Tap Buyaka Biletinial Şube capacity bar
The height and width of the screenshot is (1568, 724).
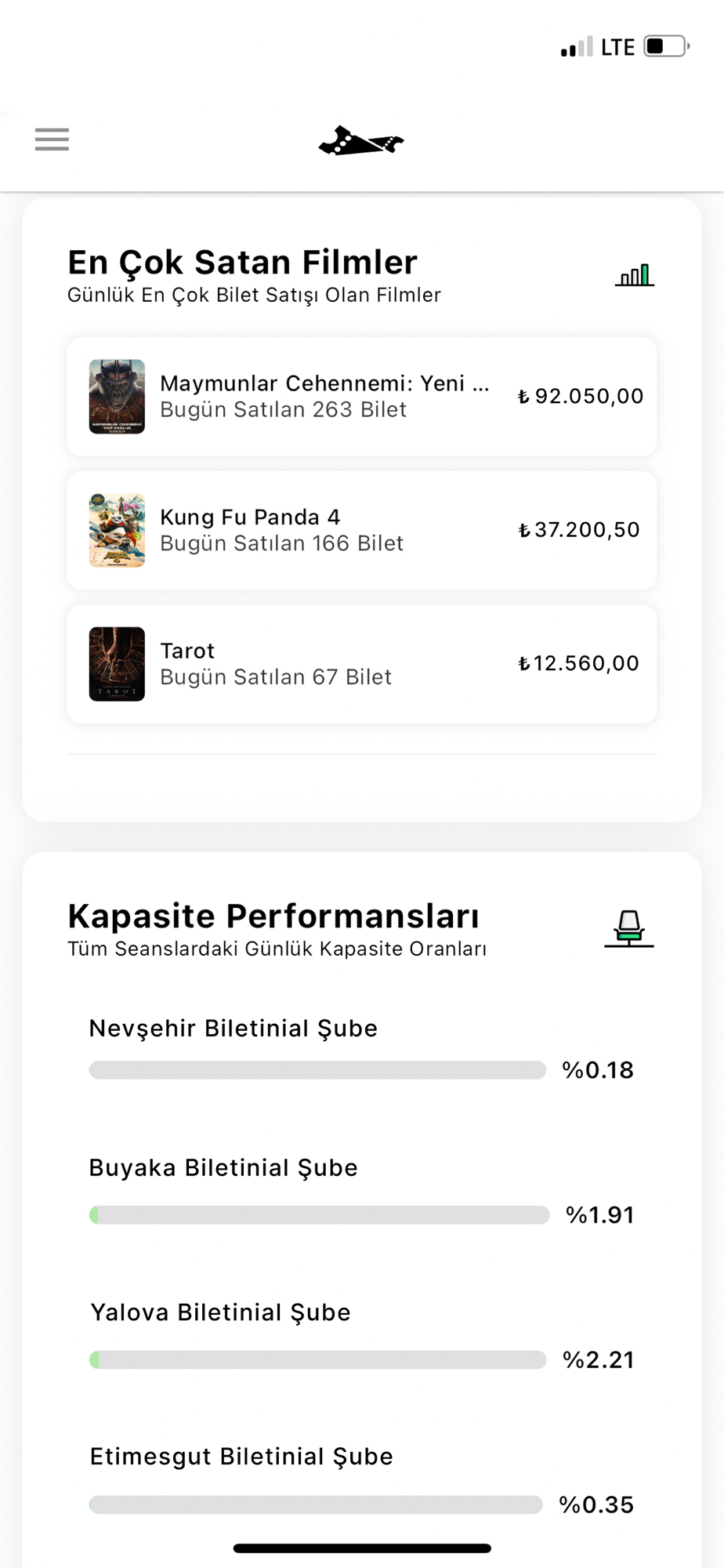pos(319,1215)
